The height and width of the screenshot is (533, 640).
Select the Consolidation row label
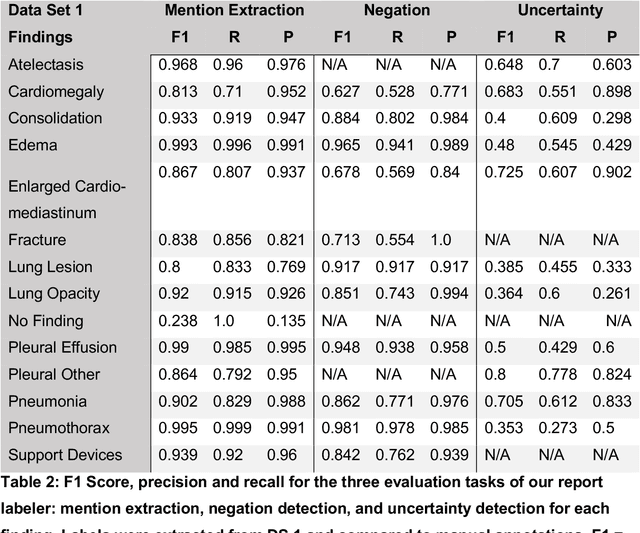(x=55, y=118)
